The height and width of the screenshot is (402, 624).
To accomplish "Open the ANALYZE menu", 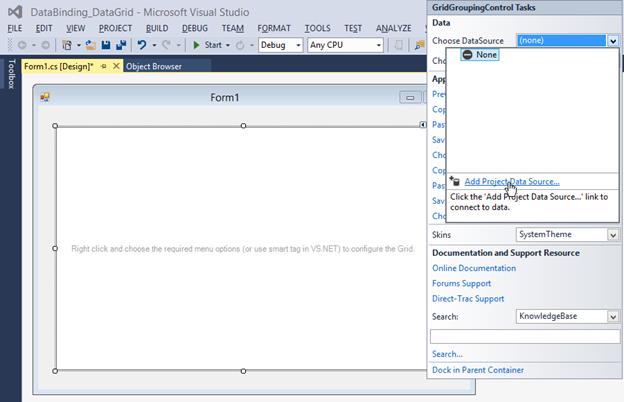I will (x=394, y=28).
